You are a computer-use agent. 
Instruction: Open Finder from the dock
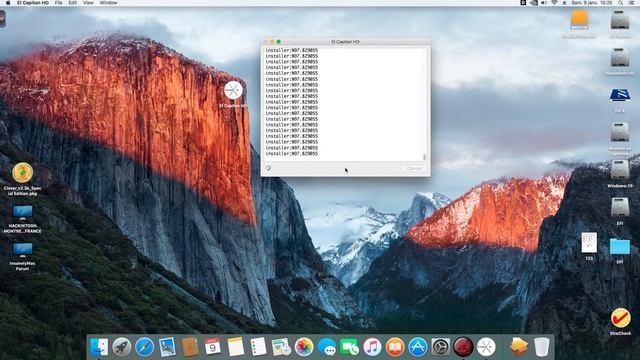click(x=99, y=347)
